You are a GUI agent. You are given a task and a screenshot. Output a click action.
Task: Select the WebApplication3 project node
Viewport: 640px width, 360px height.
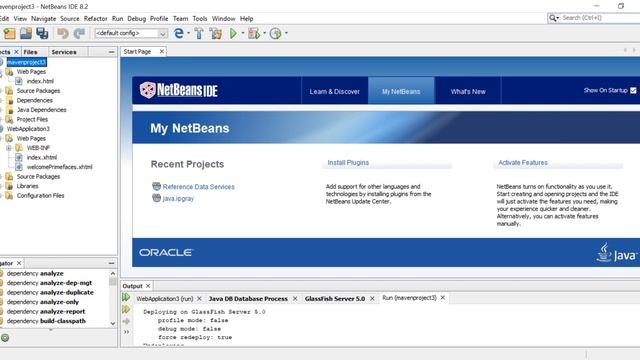click(28, 129)
